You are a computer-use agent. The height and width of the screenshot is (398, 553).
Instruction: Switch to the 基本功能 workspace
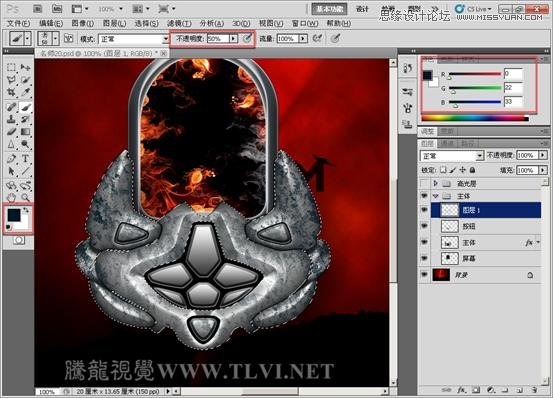(x=329, y=9)
